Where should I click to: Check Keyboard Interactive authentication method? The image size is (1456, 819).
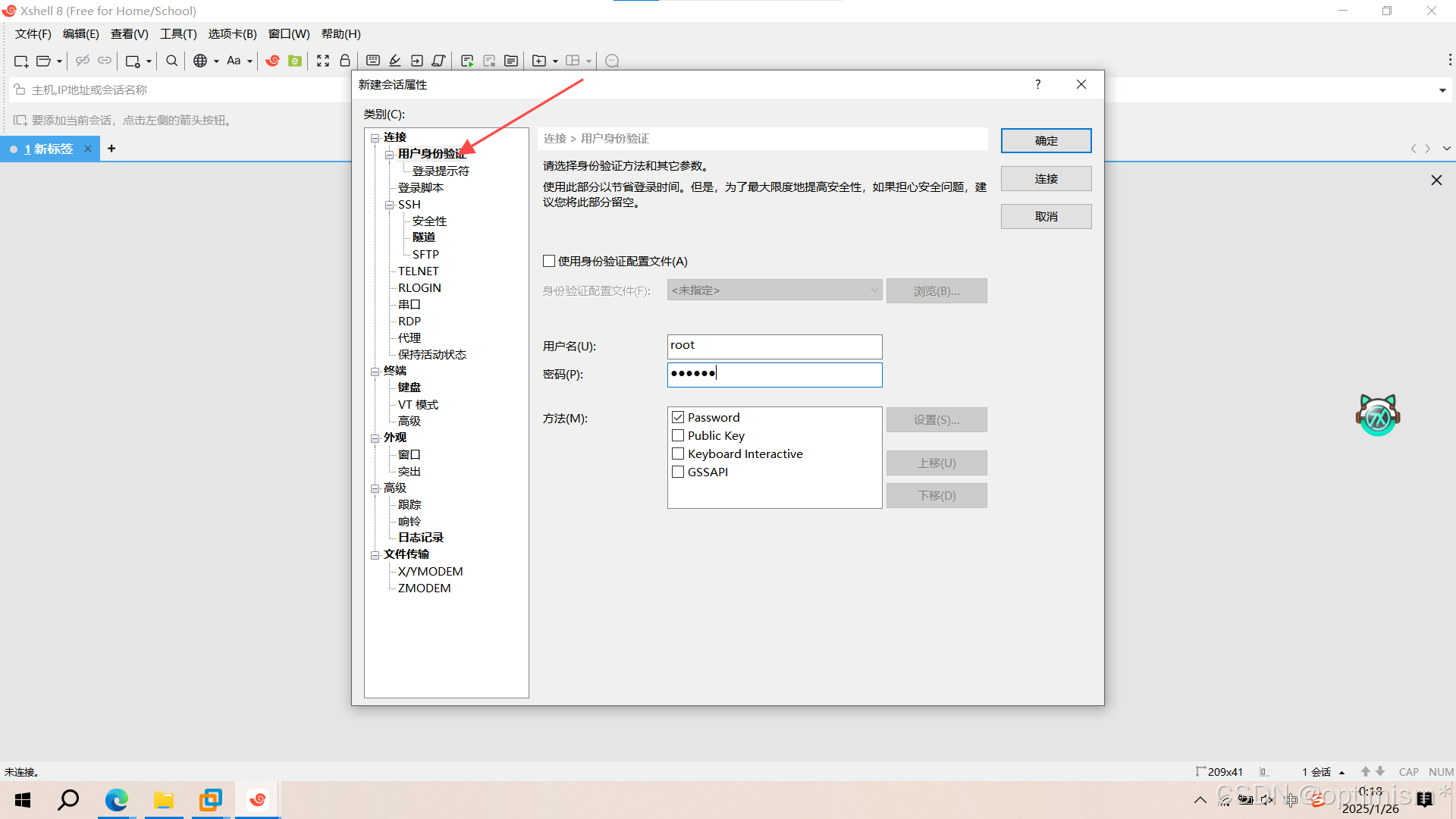(x=678, y=453)
